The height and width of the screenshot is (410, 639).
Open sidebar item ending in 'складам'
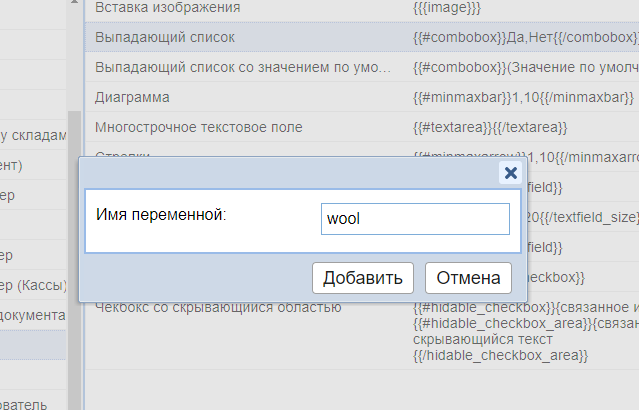(x=33, y=136)
